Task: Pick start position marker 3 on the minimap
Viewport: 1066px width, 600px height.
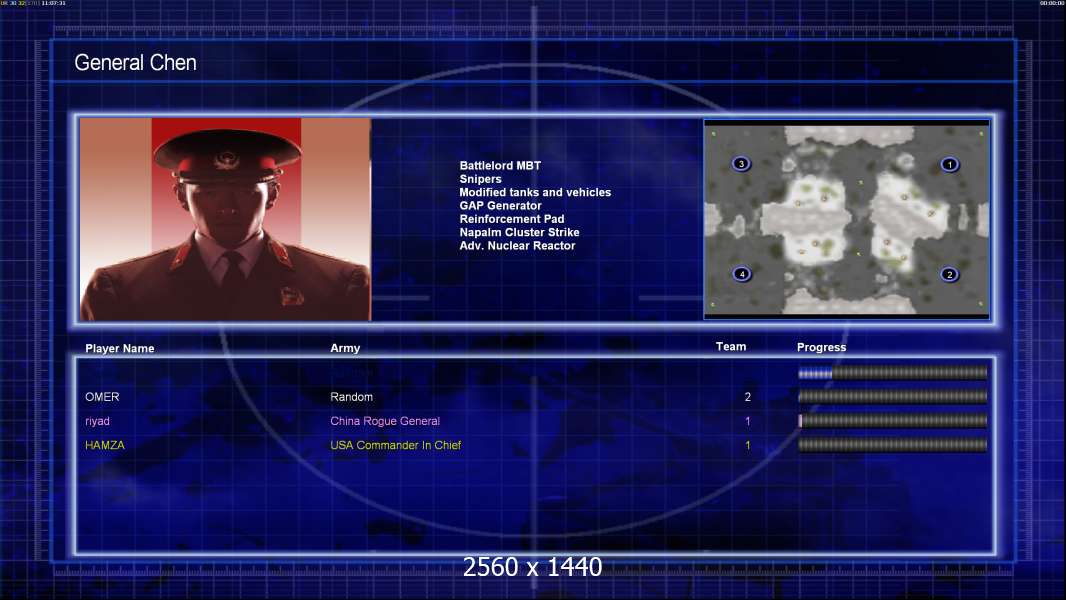Action: click(741, 164)
